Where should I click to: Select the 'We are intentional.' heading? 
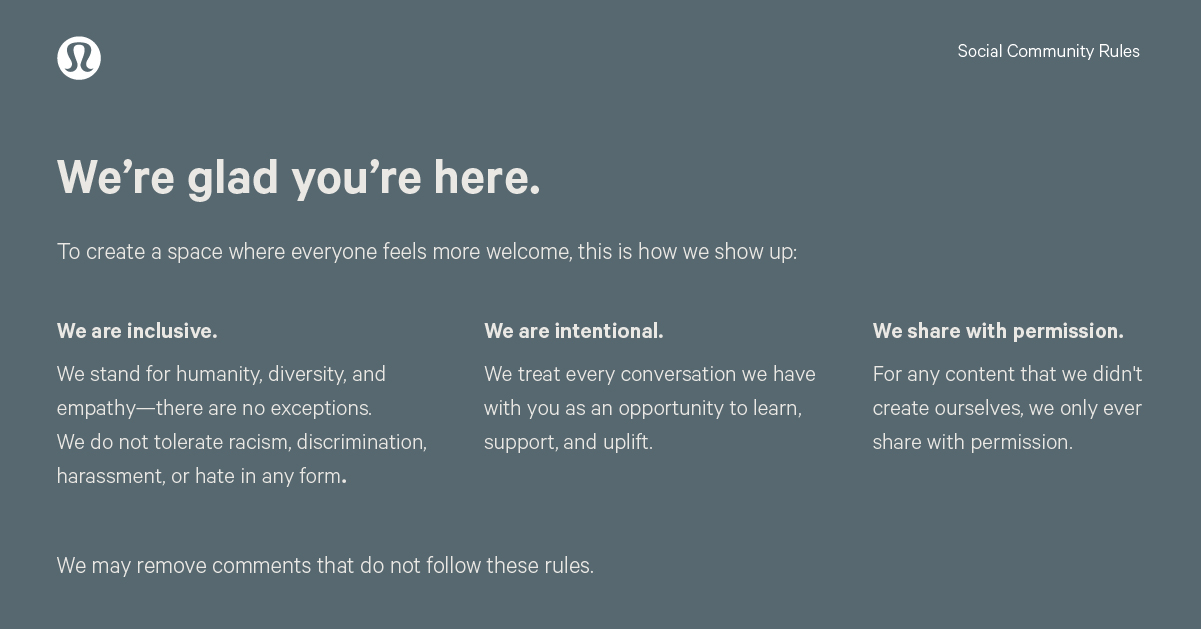(x=573, y=331)
